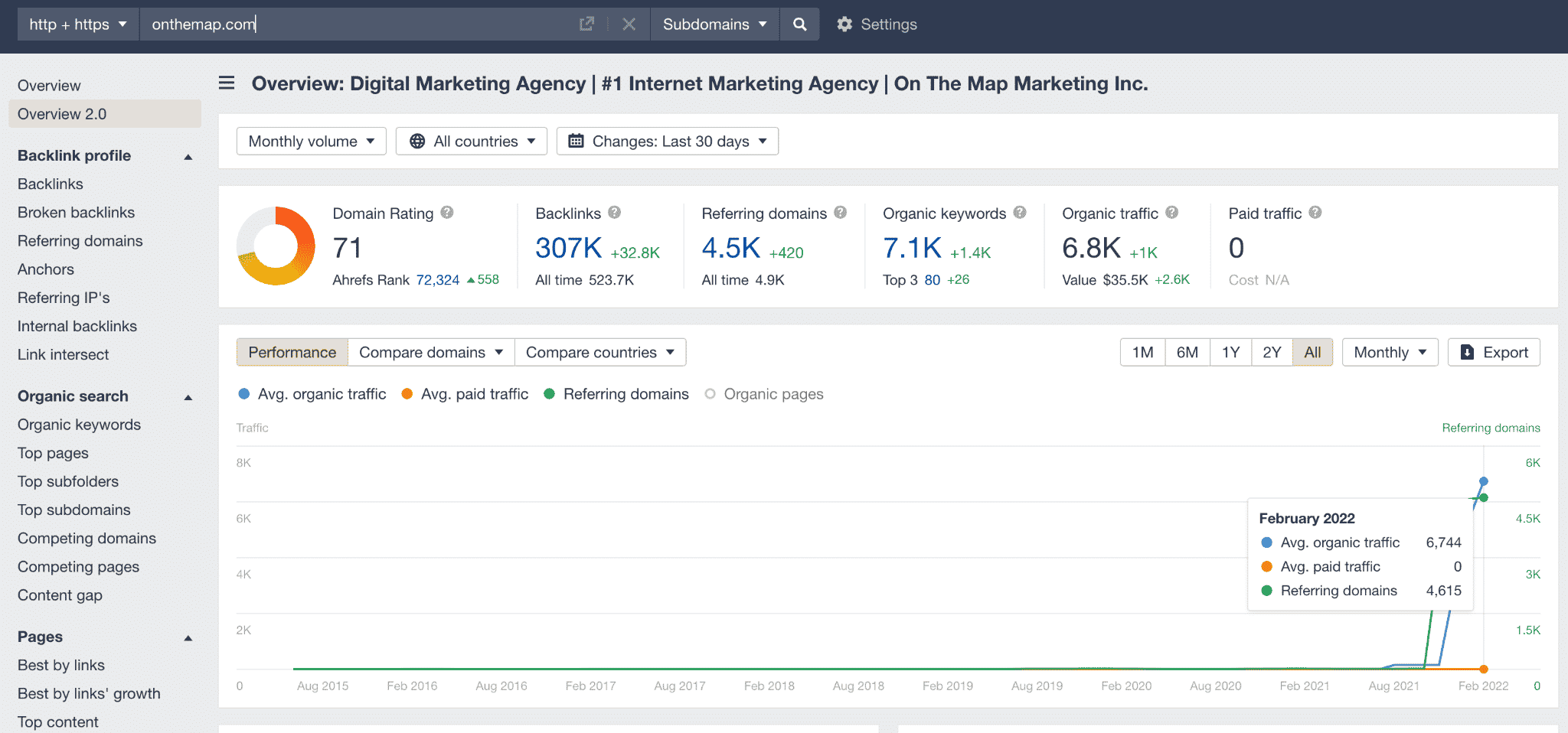Viewport: 1568px width, 733px height.
Task: Select the 1M time range
Action: [x=1143, y=352]
